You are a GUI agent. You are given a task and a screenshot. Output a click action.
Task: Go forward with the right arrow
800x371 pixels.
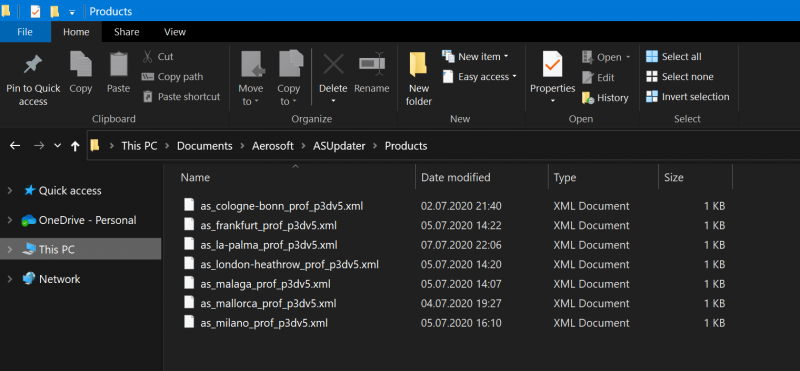[x=39, y=146]
